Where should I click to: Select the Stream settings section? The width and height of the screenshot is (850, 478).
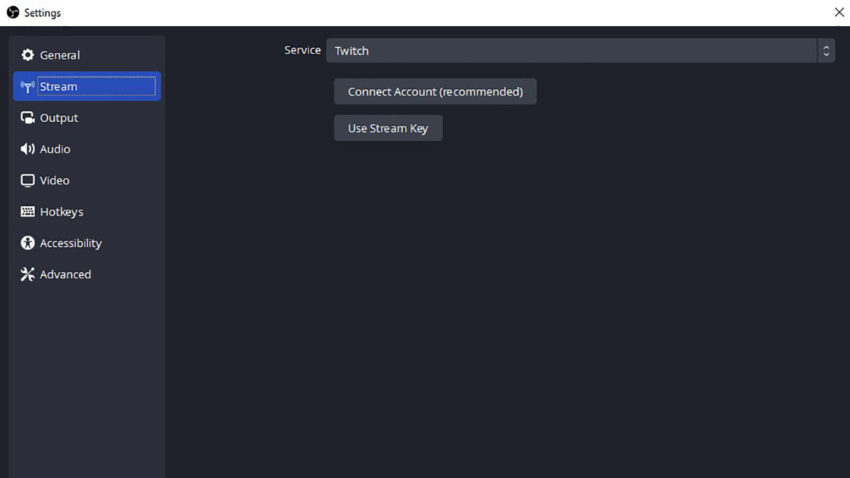click(87, 86)
